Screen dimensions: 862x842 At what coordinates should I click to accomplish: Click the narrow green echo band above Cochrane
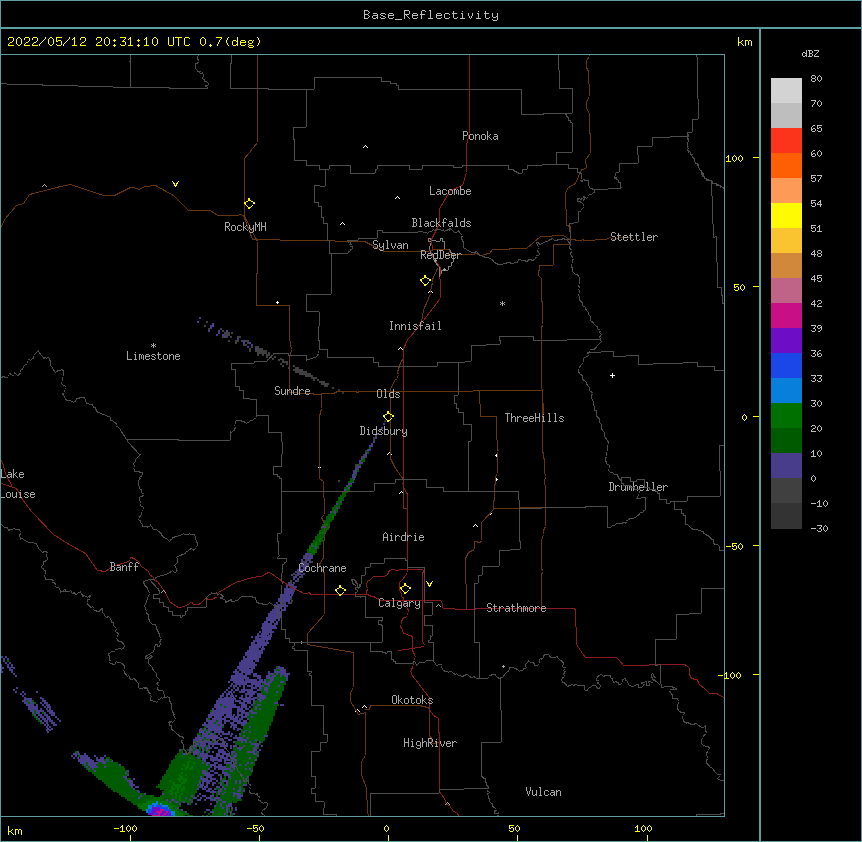tap(326, 525)
